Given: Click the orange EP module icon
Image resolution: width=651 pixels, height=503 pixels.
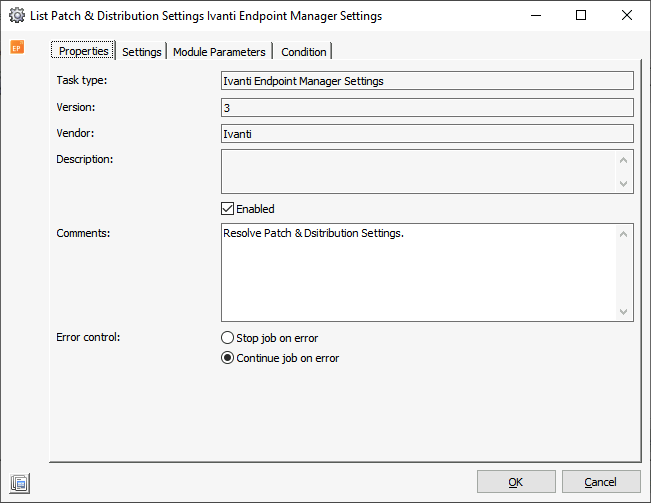Looking at the screenshot, I should [17, 47].
